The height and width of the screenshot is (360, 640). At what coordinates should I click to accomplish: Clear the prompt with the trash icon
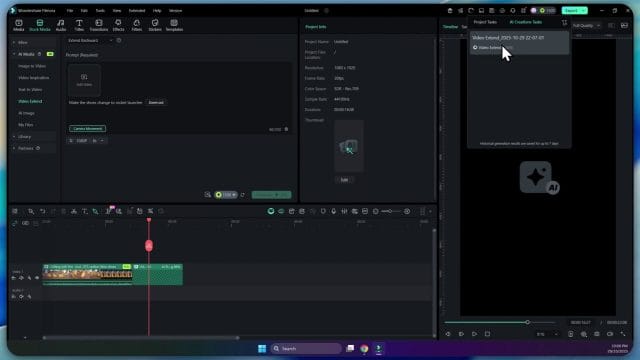286,129
